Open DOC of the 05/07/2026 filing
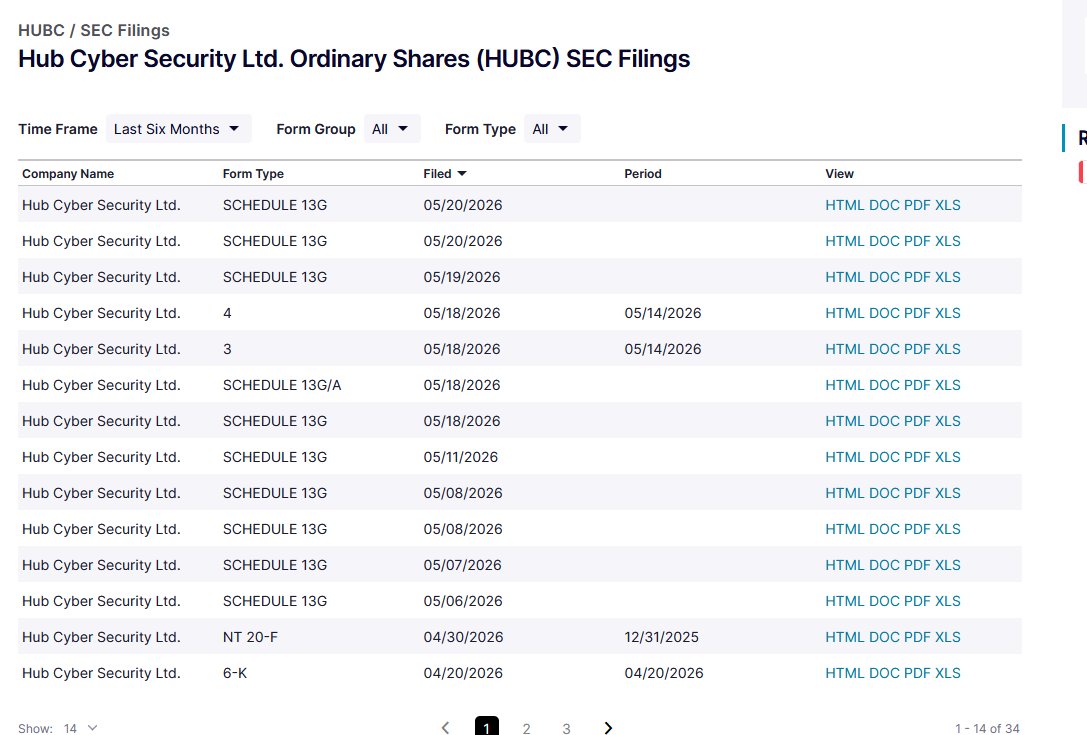 click(x=884, y=565)
